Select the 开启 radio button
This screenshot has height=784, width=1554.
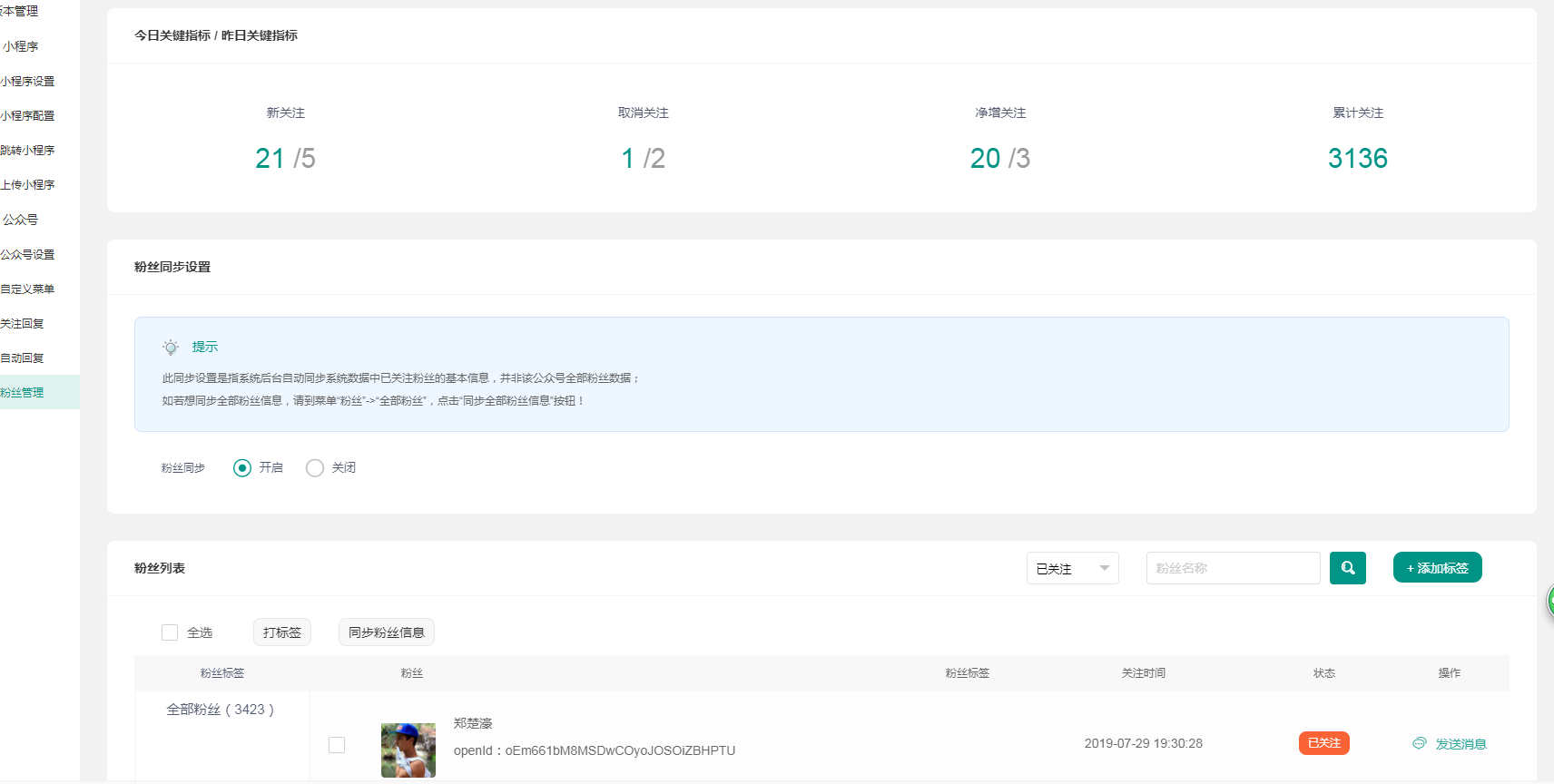[x=242, y=468]
